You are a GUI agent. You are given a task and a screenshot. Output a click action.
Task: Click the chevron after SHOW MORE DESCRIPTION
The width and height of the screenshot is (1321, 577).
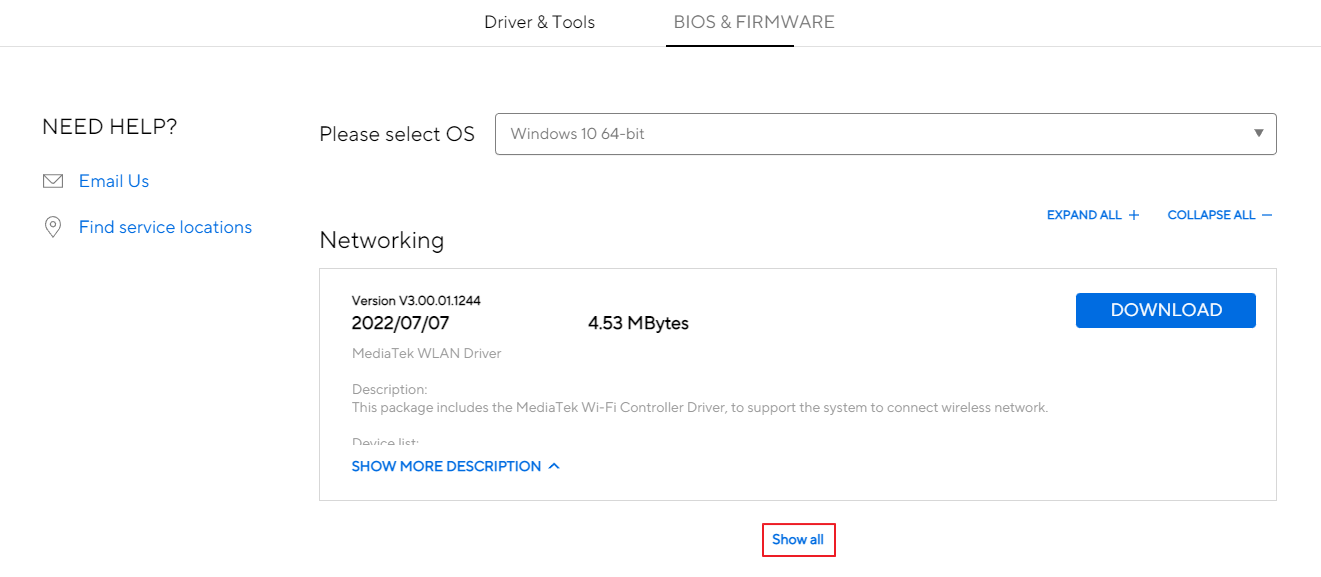click(554, 466)
